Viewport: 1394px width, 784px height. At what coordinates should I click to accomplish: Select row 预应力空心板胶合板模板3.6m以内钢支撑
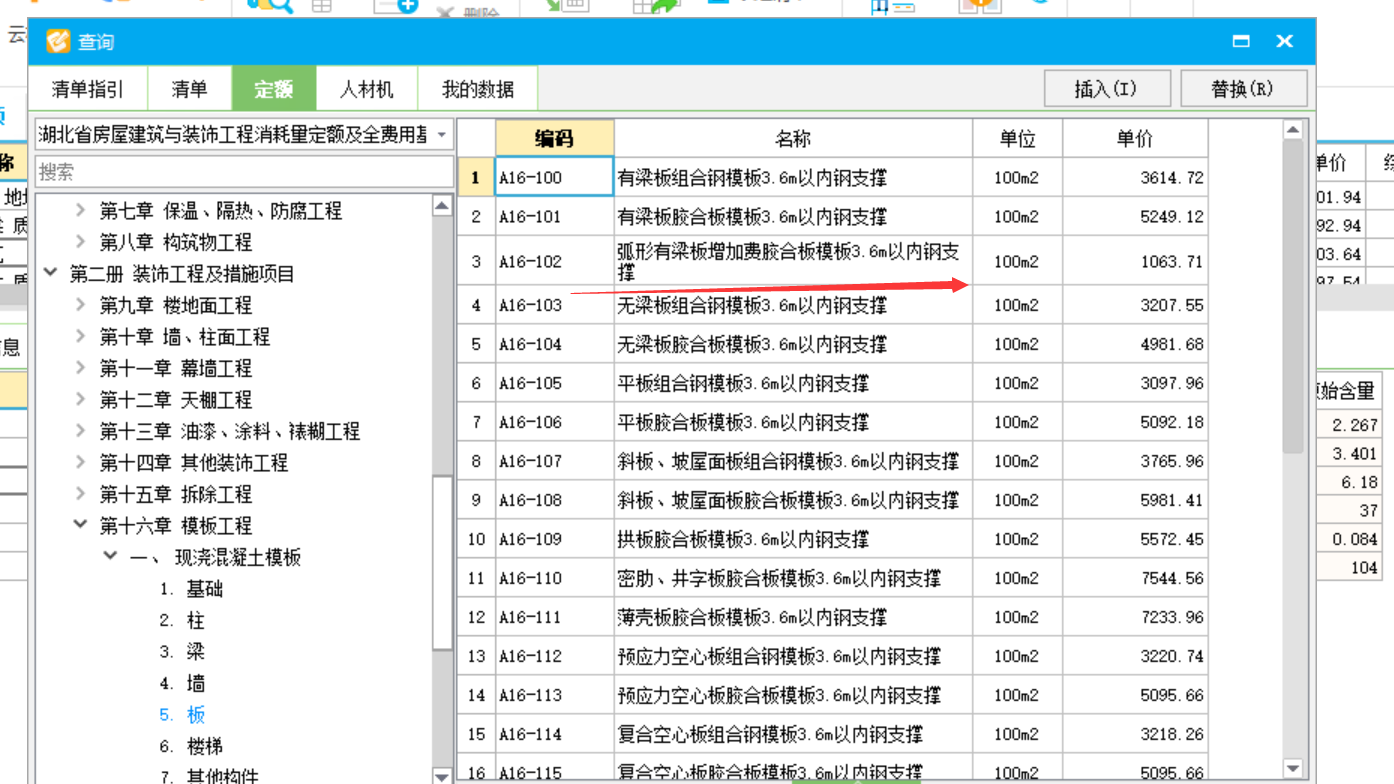click(x=832, y=695)
